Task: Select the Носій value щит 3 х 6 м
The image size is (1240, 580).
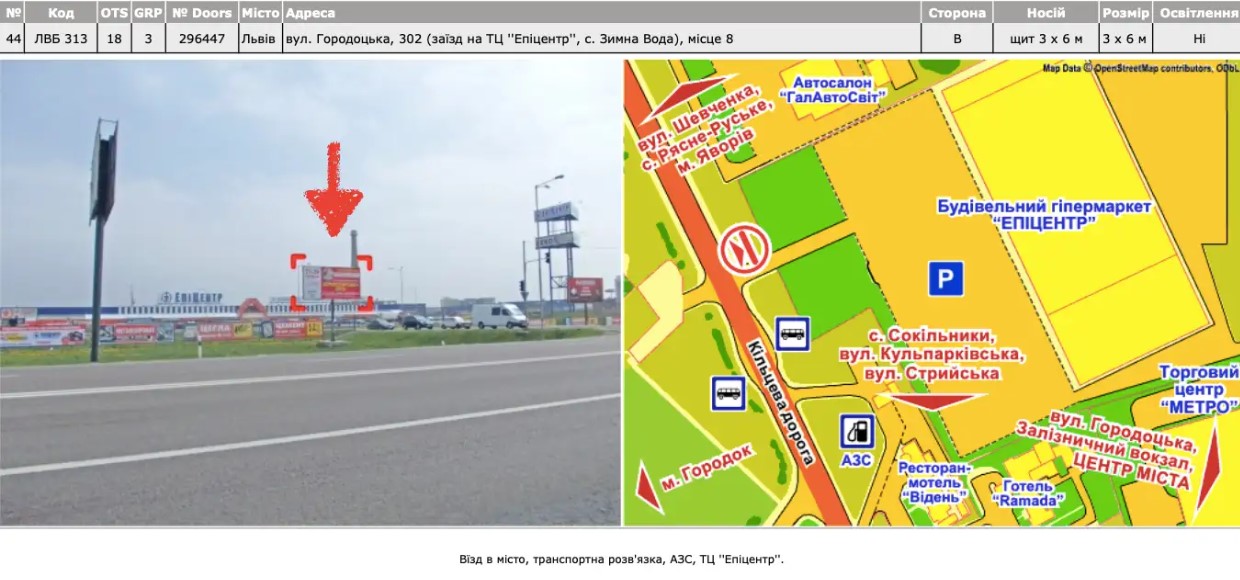Action: pyautogui.click(x=1046, y=39)
